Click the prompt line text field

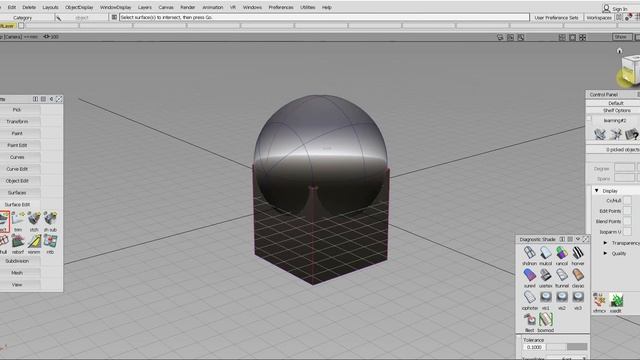(x=324, y=18)
